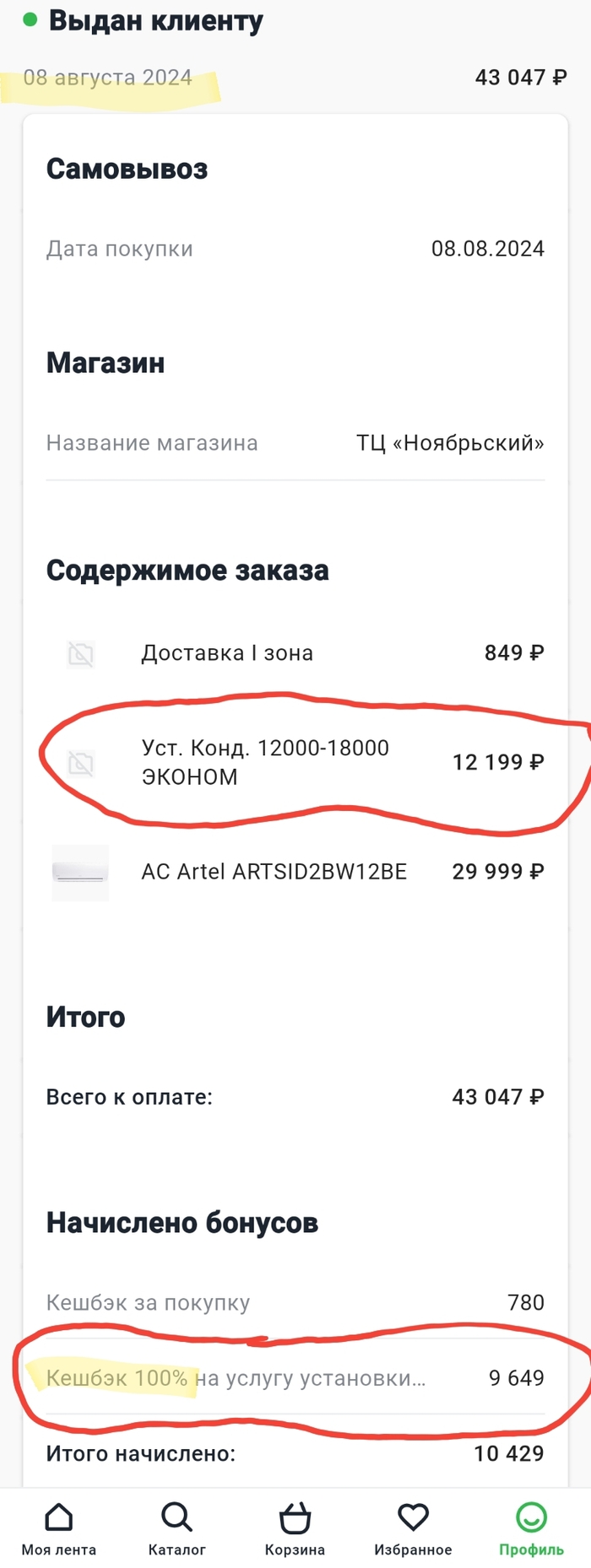Open the Корзина basket icon
The width and height of the screenshot is (591, 1568).
point(295,1518)
